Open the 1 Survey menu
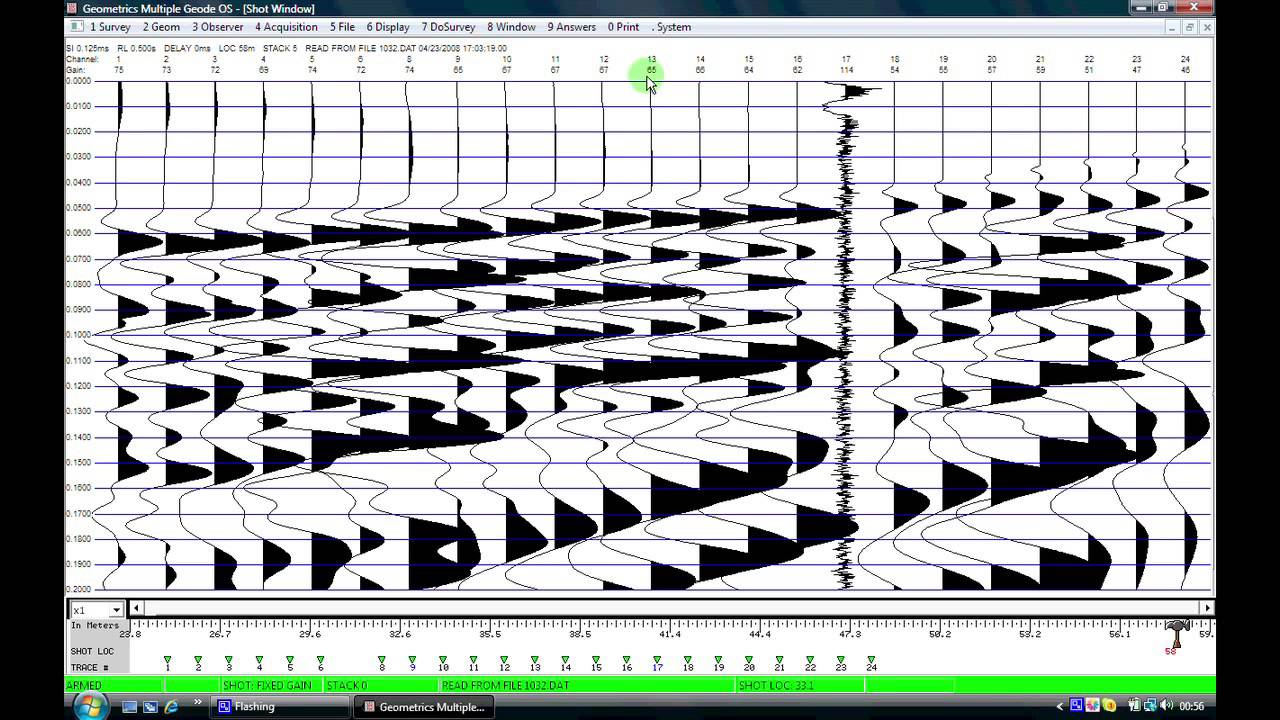 tap(110, 27)
